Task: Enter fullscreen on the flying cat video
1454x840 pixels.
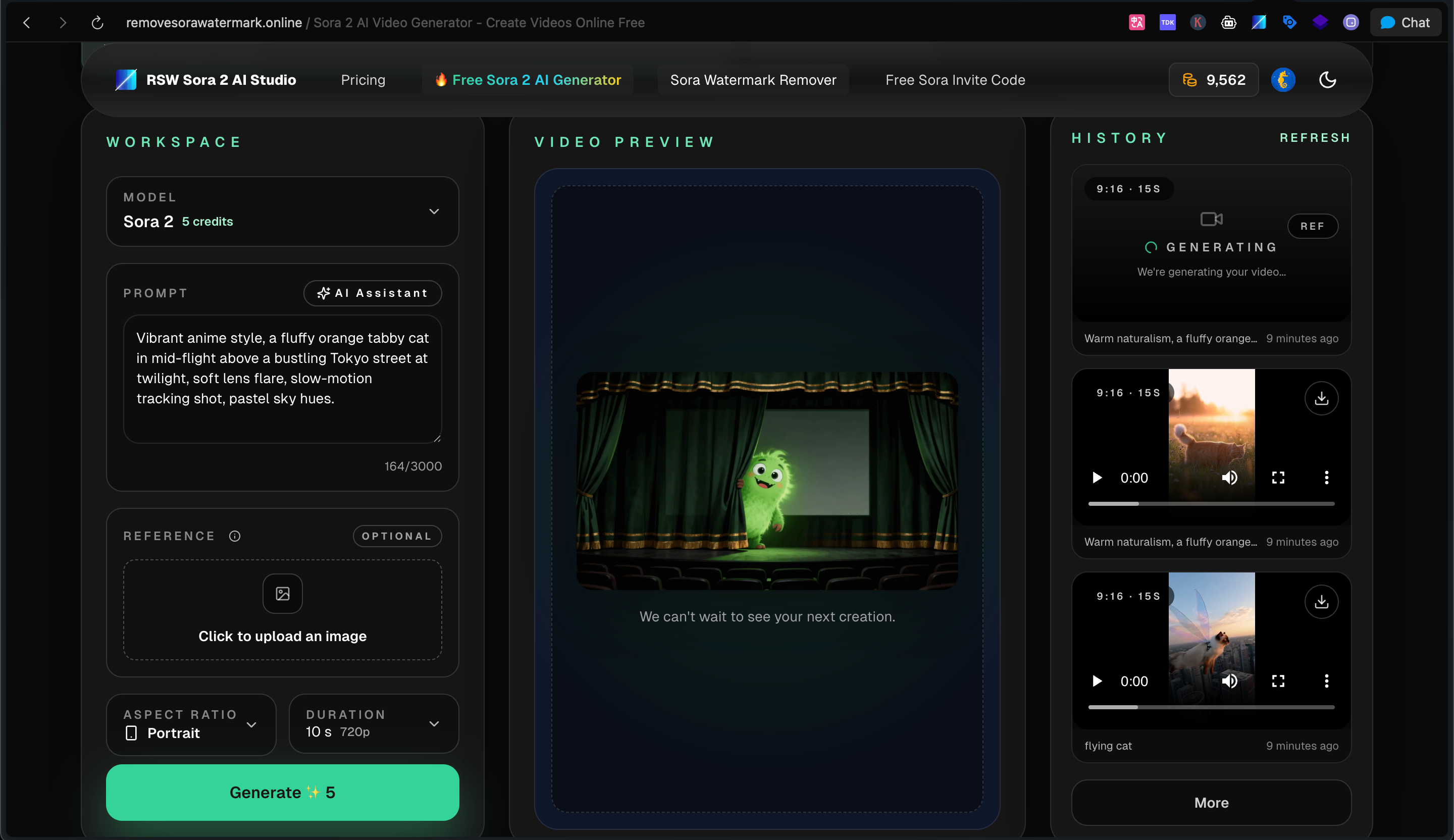Action: (x=1277, y=681)
